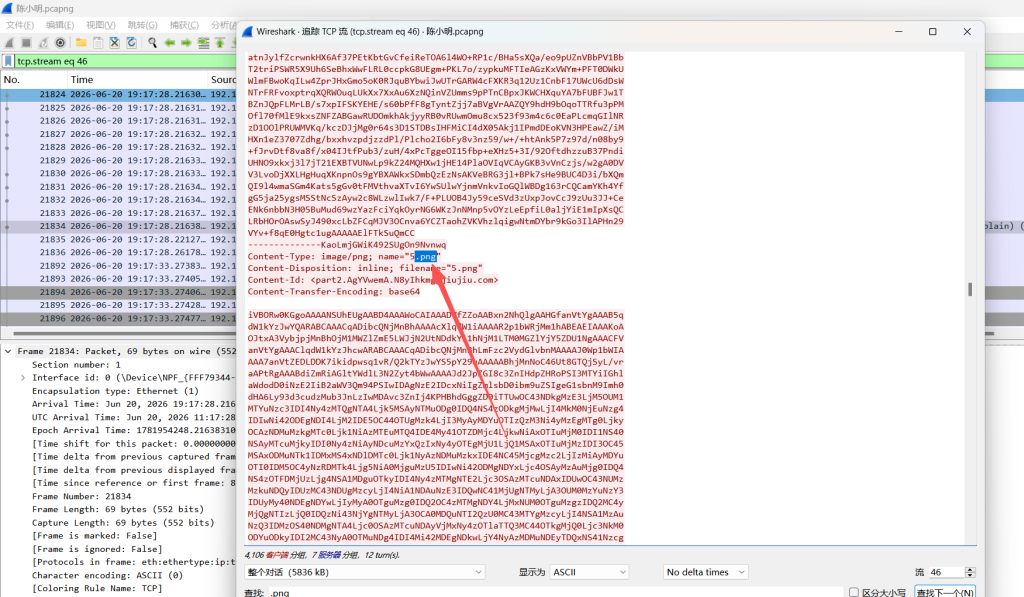Click the Wireshark fin icon in the dialog title
Screen dimensions: 1024x597
(x=248, y=31)
